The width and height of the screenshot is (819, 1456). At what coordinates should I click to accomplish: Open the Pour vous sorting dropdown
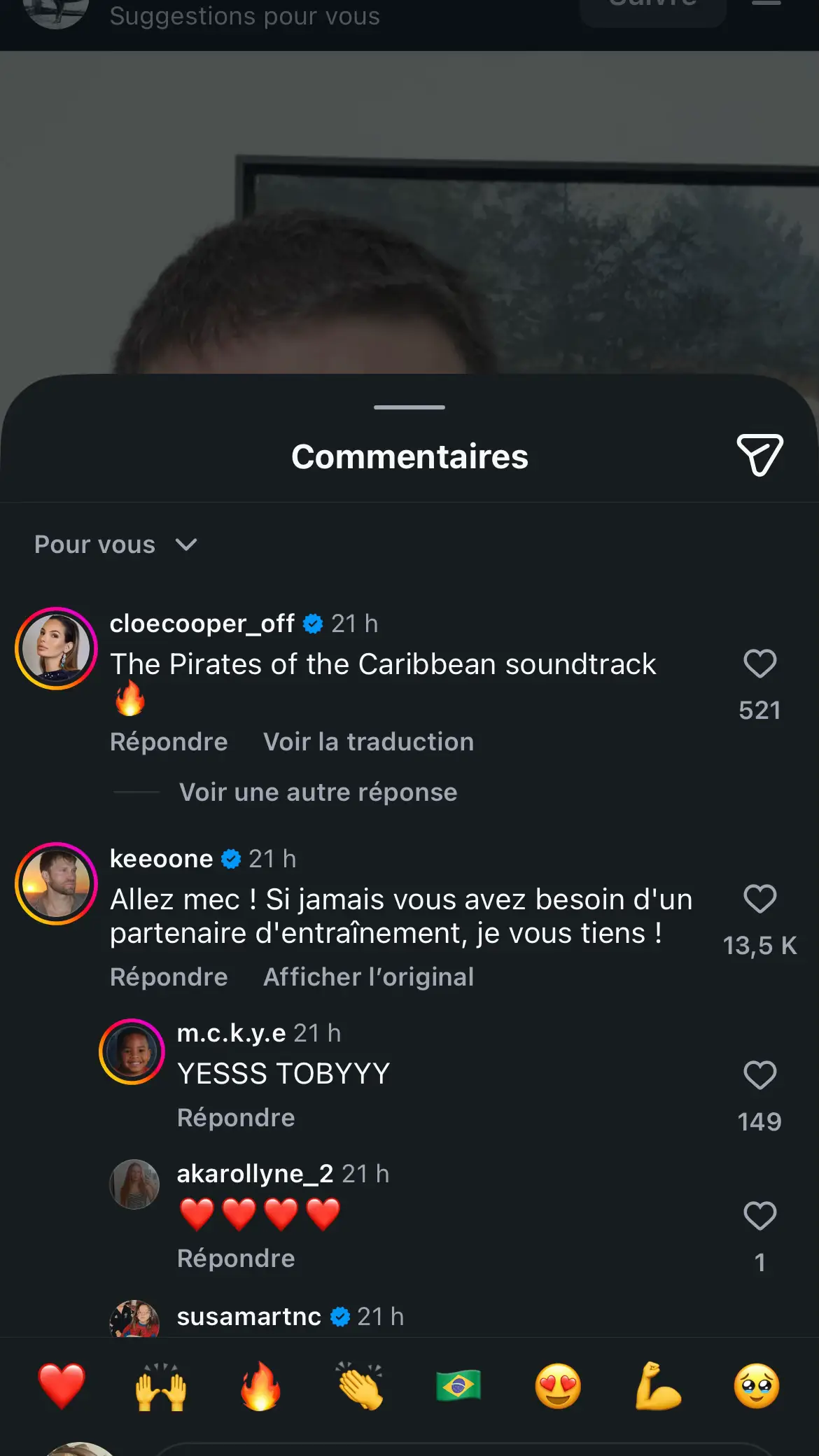[116, 545]
